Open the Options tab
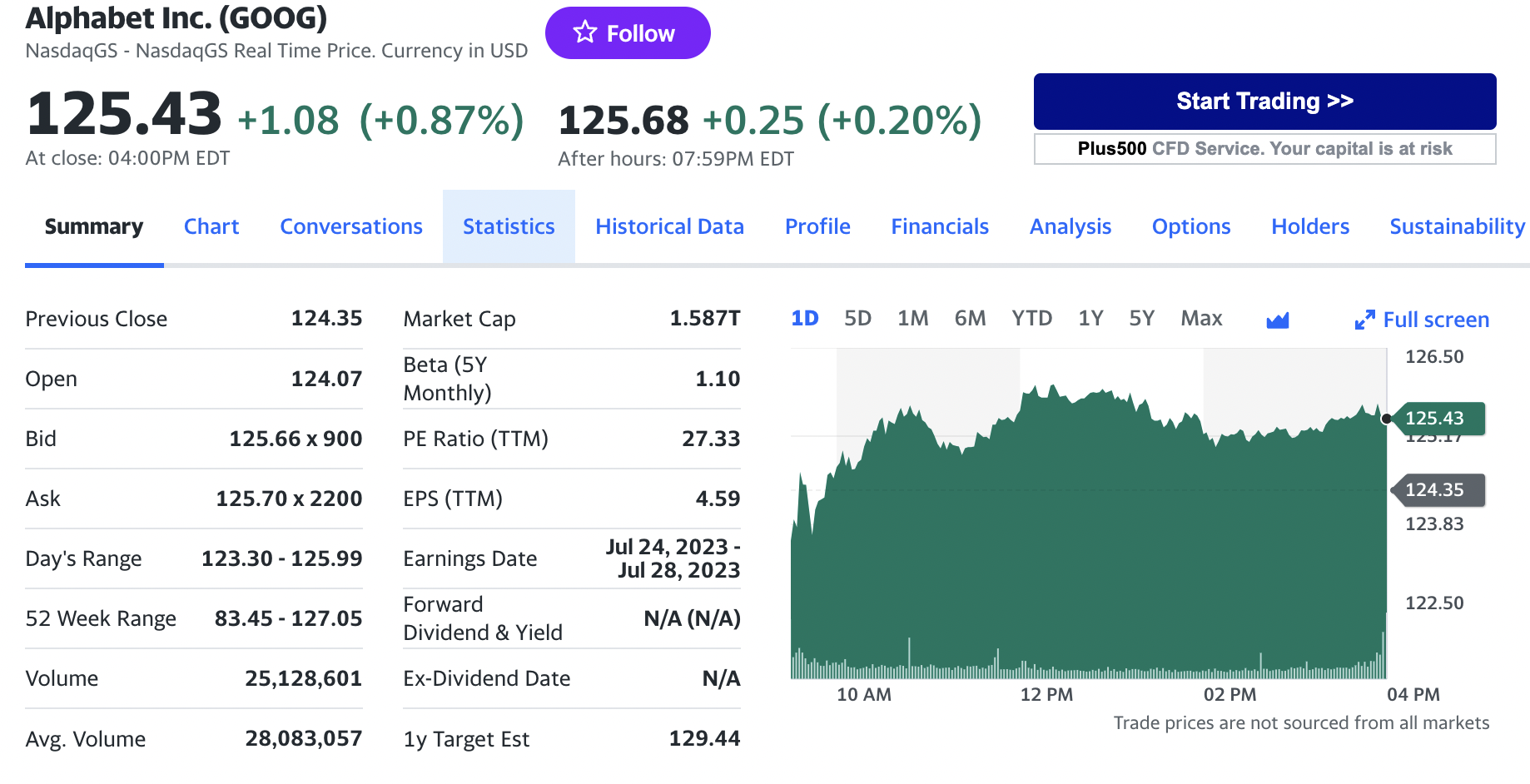 (1191, 226)
